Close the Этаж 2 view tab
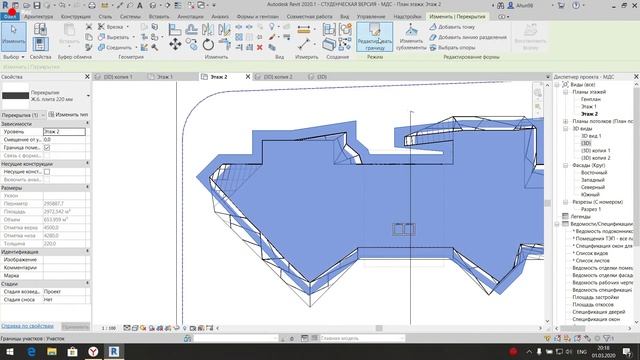 click(248, 77)
